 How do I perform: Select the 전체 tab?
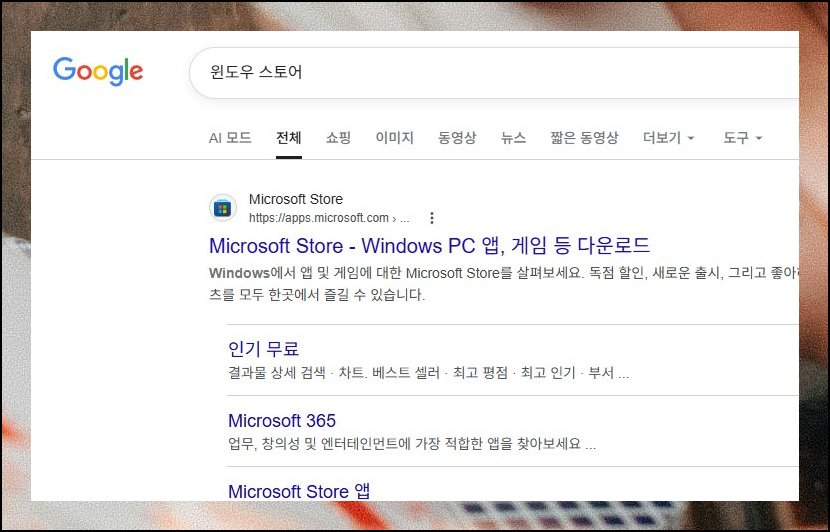[x=288, y=138]
